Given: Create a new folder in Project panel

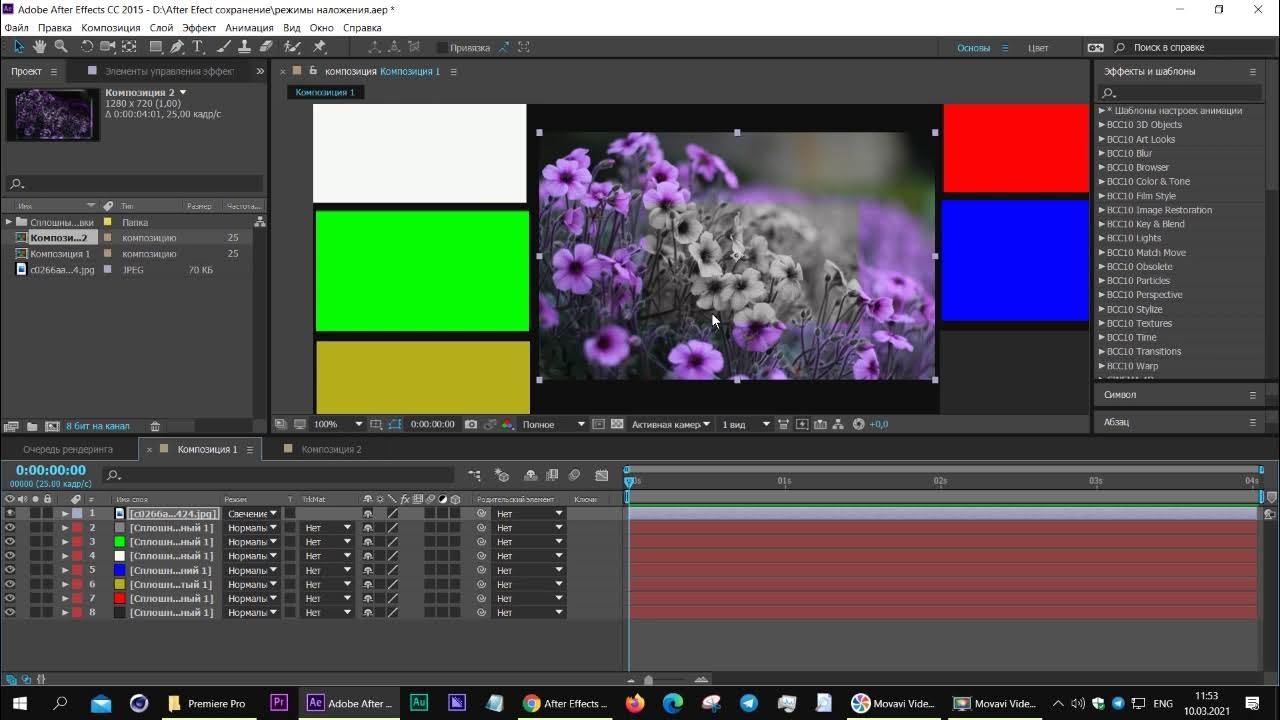Looking at the screenshot, I should (x=32, y=426).
